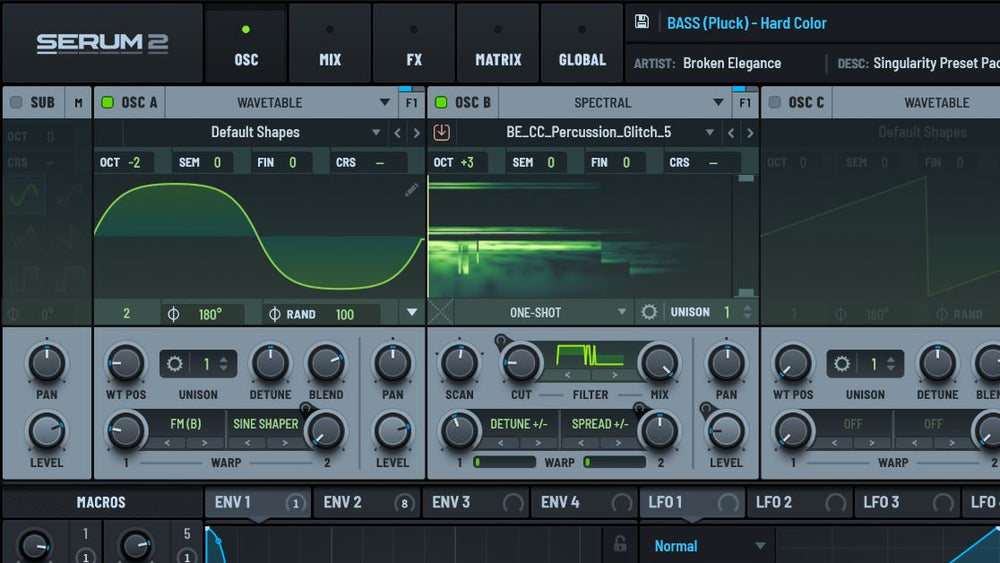The image size is (1000, 563).
Task: Click the OSC A WT POS knob
Action: pos(125,363)
